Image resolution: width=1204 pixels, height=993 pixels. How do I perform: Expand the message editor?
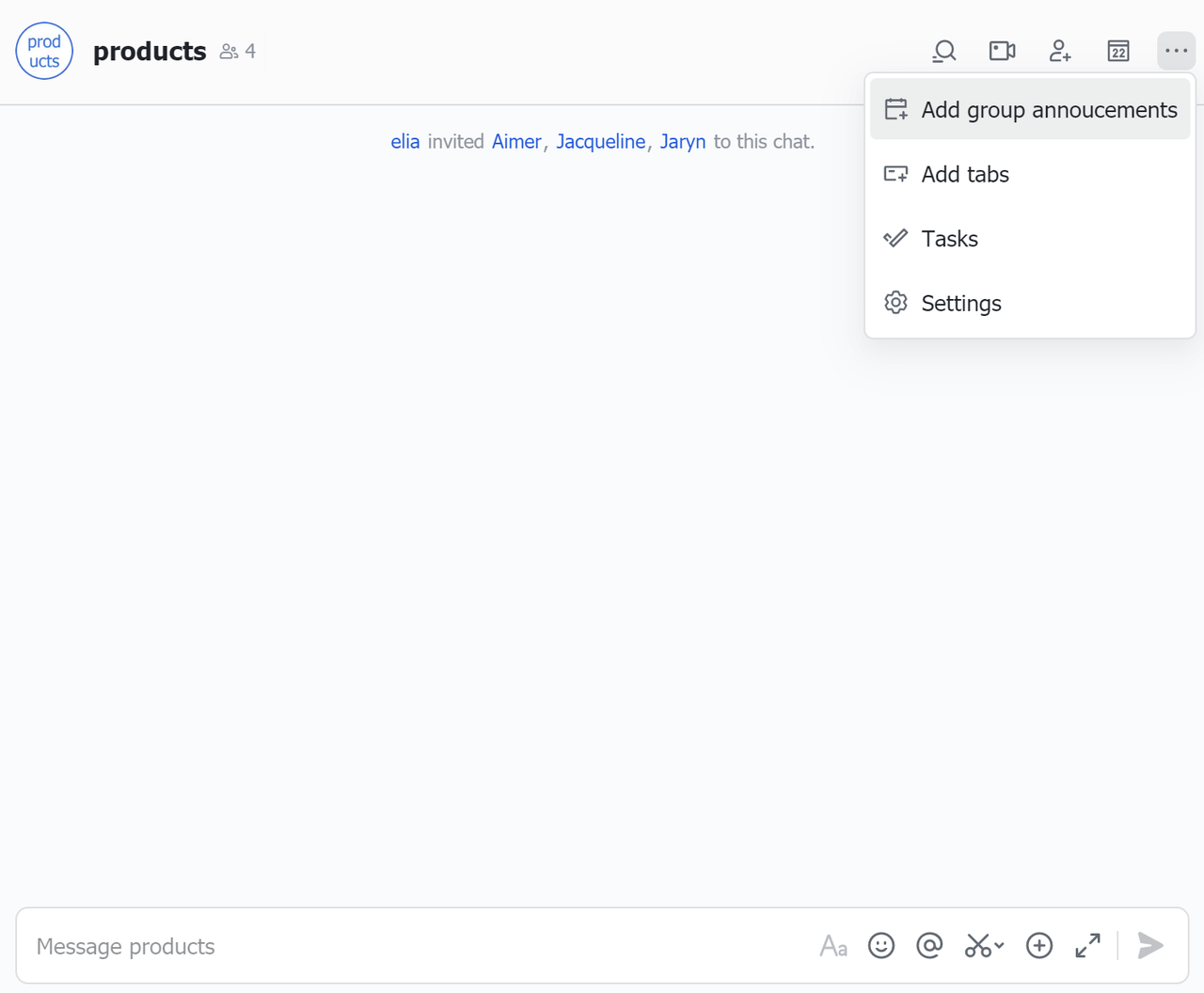(x=1088, y=946)
